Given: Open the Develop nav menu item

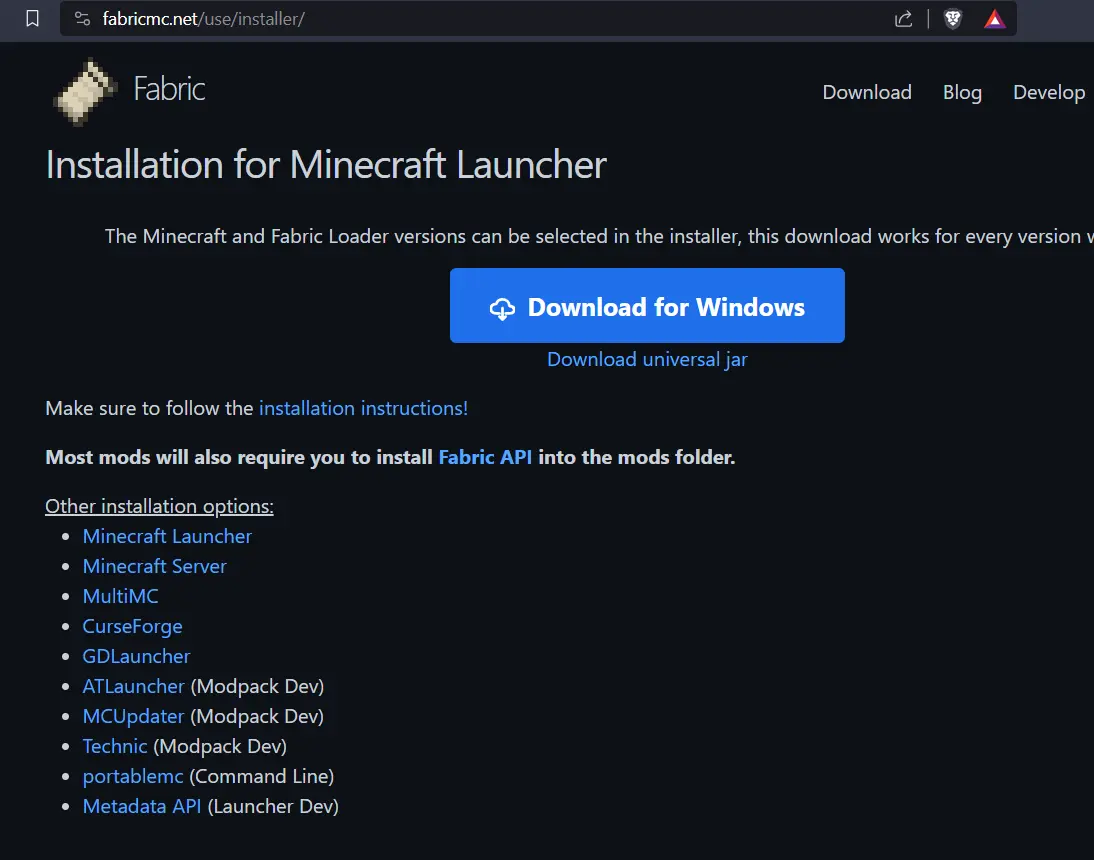Looking at the screenshot, I should 1049,92.
